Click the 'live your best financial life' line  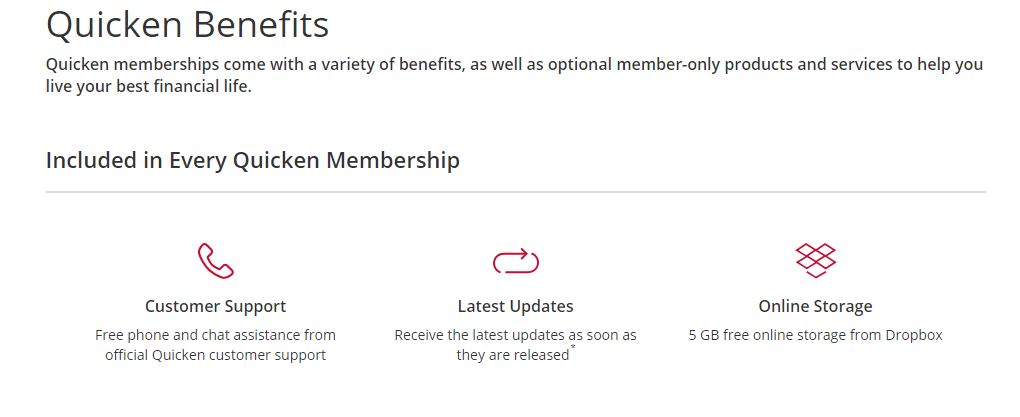pos(148,87)
